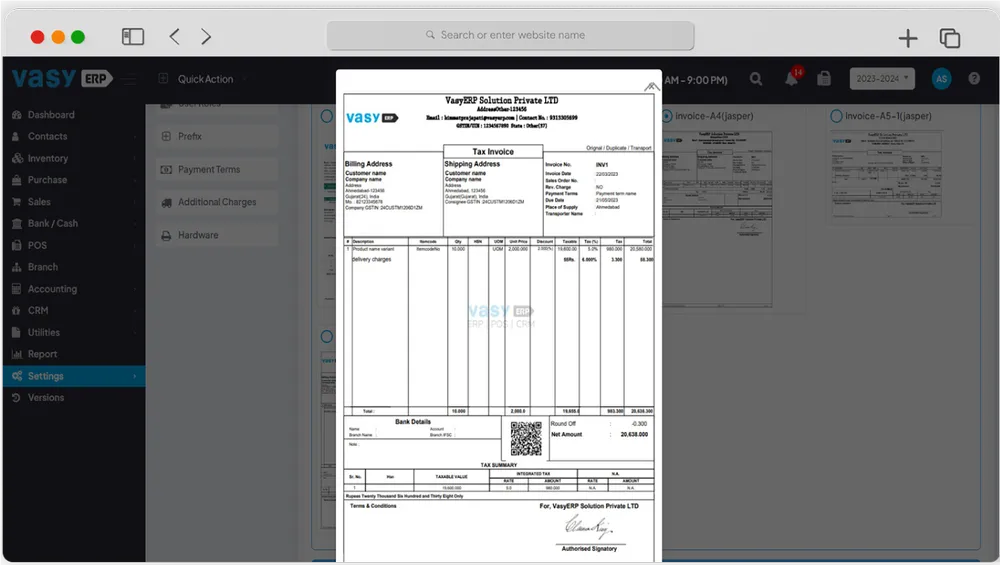Open the AS user profile avatar
Screen dimensions: 1000x565
tap(941, 78)
